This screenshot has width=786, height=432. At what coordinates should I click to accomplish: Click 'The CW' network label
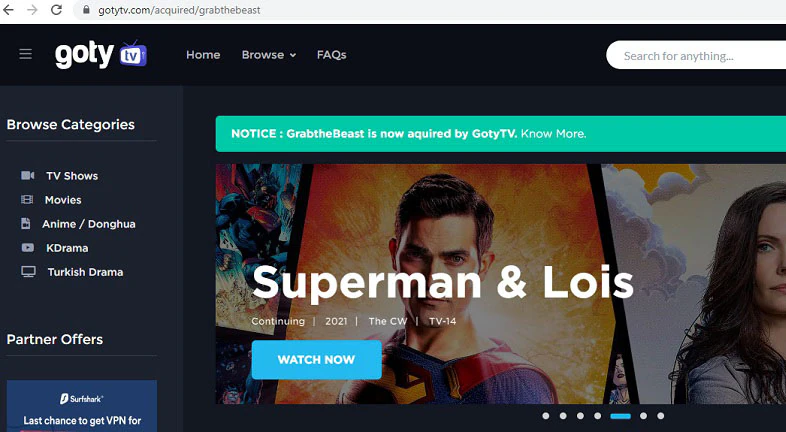(387, 321)
